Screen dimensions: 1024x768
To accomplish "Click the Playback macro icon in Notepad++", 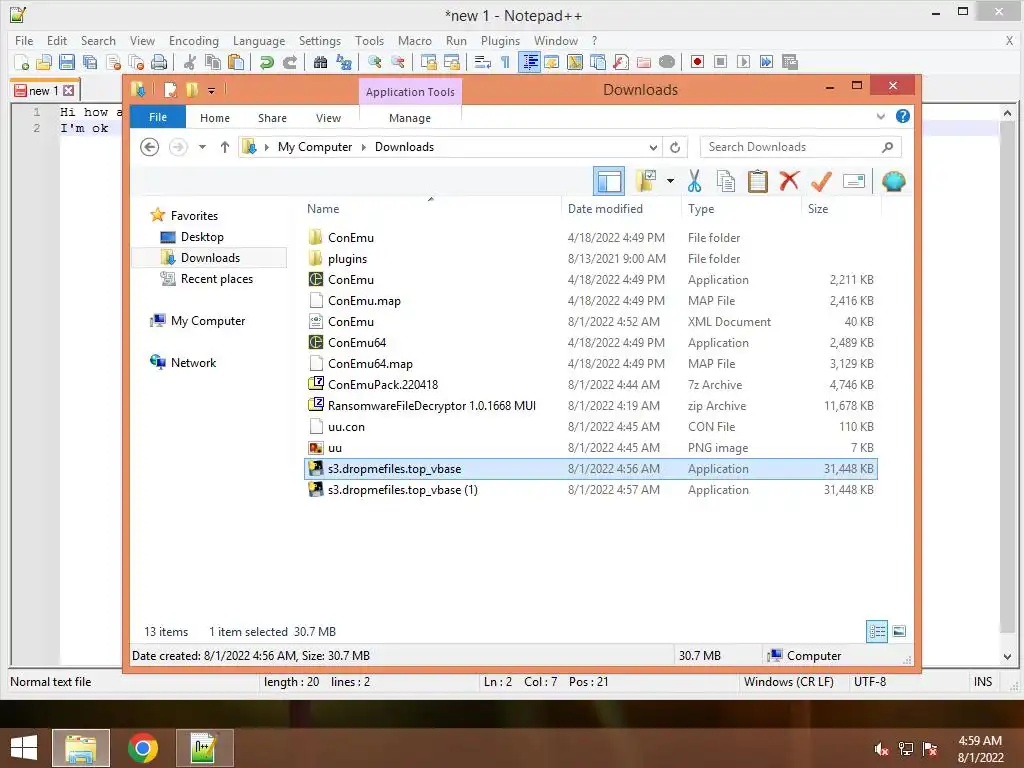I will (x=743, y=62).
